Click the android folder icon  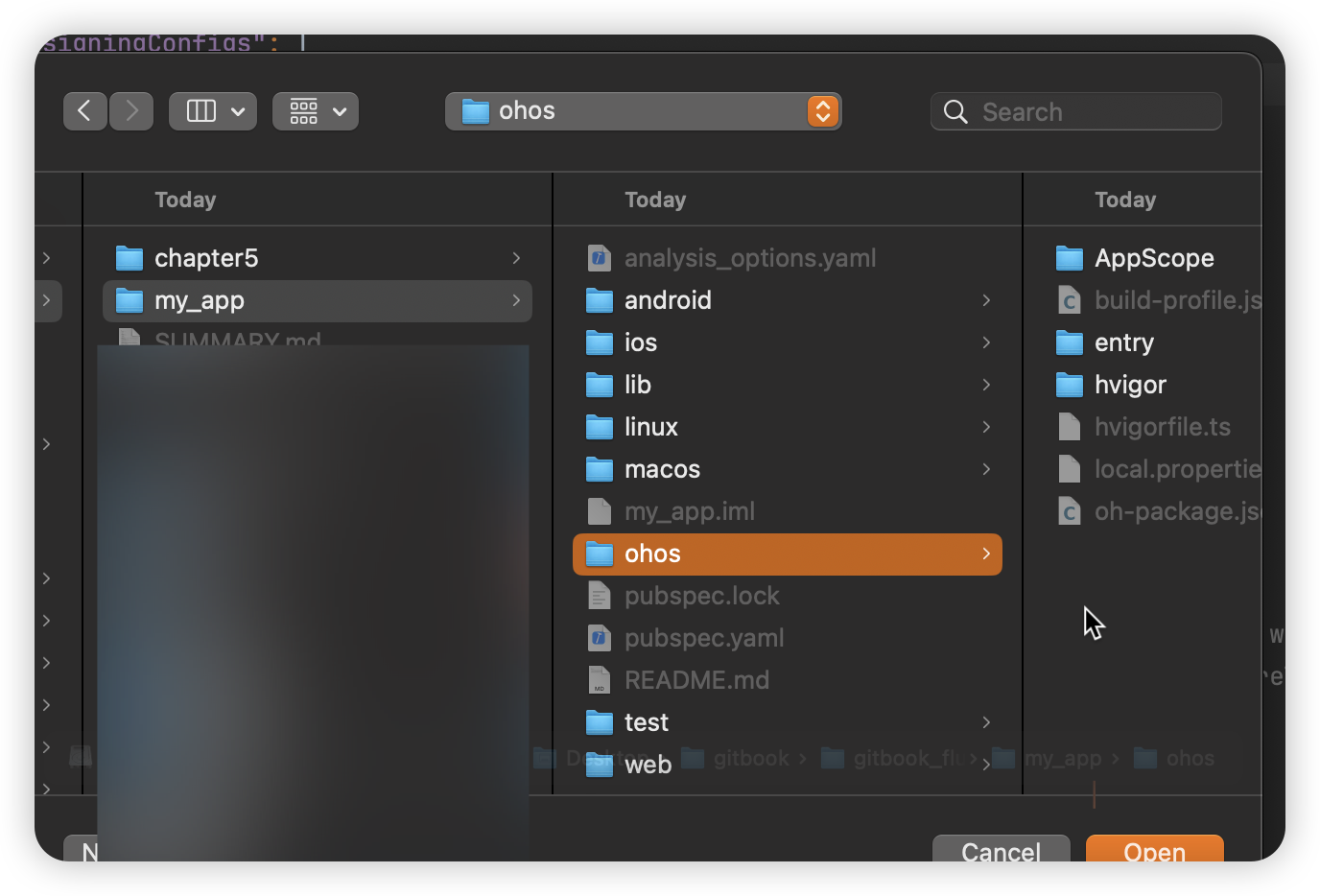point(600,300)
